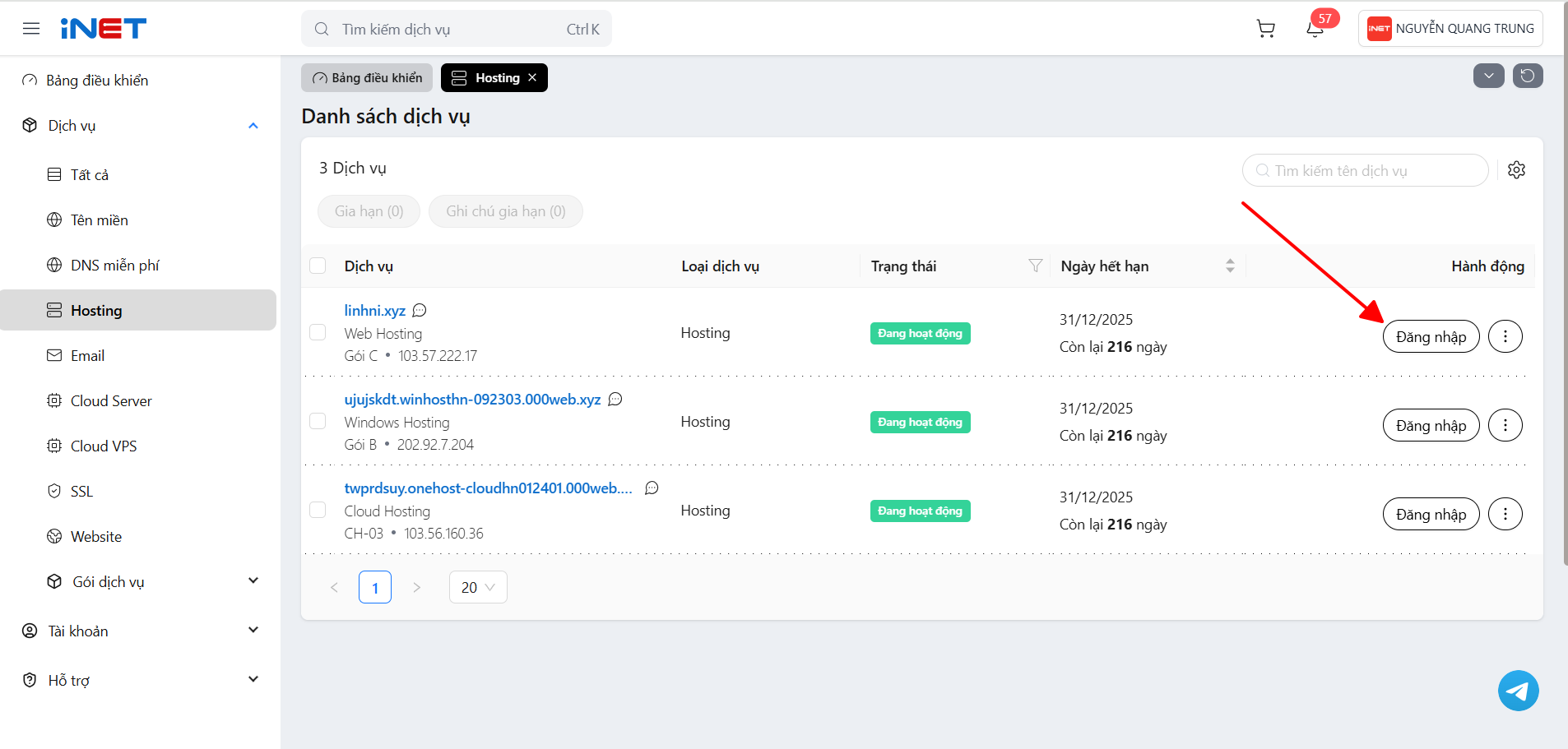Click the IP address 202.92.7.204
This screenshot has height=749, width=1568.
[435, 445]
